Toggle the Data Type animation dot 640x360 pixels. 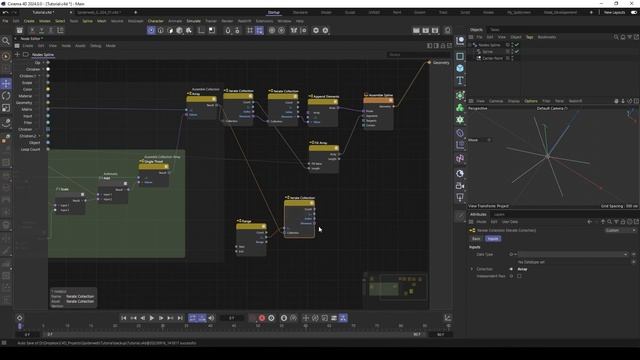click(x=511, y=254)
